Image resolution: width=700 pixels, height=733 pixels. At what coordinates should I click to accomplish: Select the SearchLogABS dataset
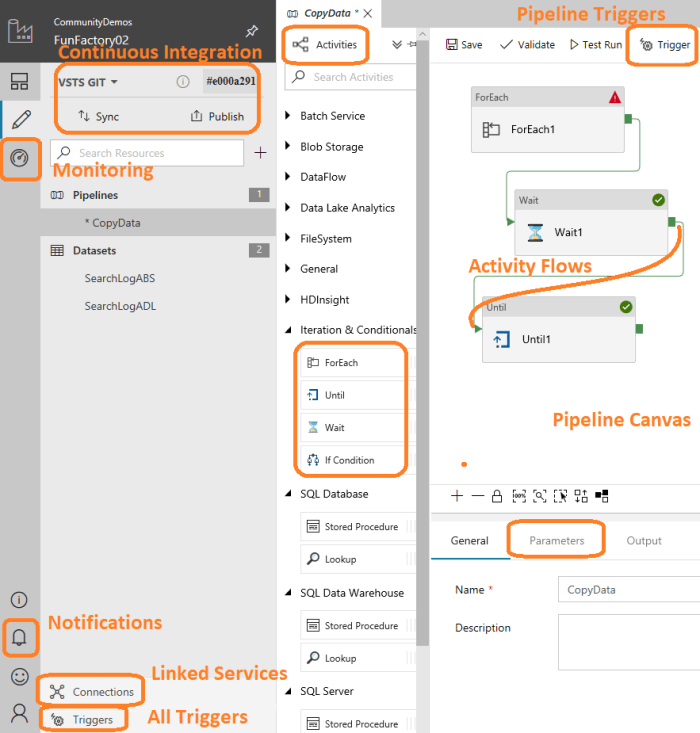pos(119,278)
